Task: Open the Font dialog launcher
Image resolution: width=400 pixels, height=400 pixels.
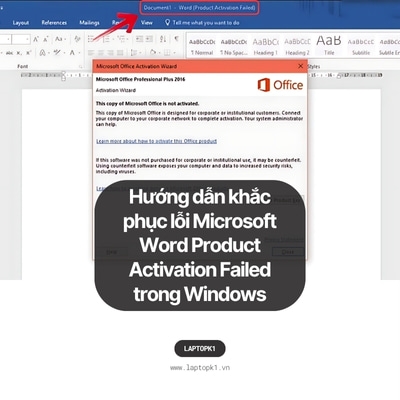Action: [81, 67]
